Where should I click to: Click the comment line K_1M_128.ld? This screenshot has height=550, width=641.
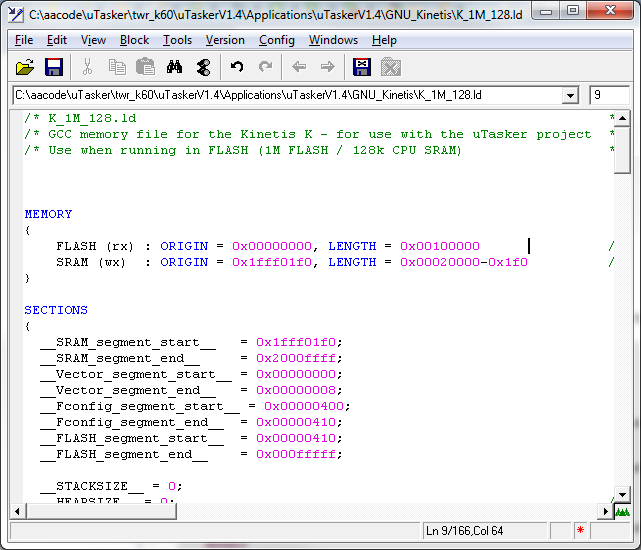[x=80, y=118]
